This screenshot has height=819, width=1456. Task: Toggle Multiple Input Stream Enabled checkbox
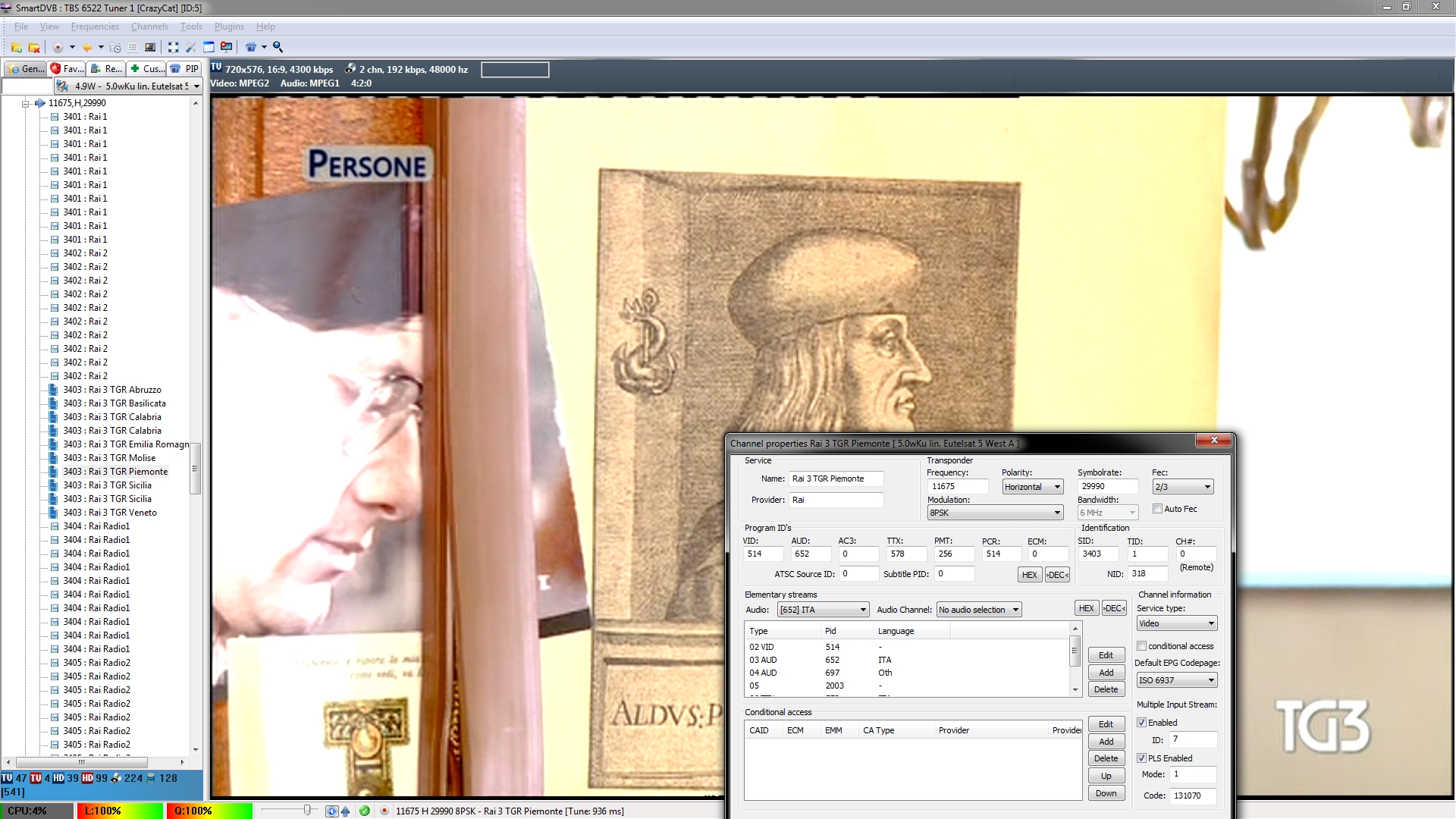(1141, 723)
